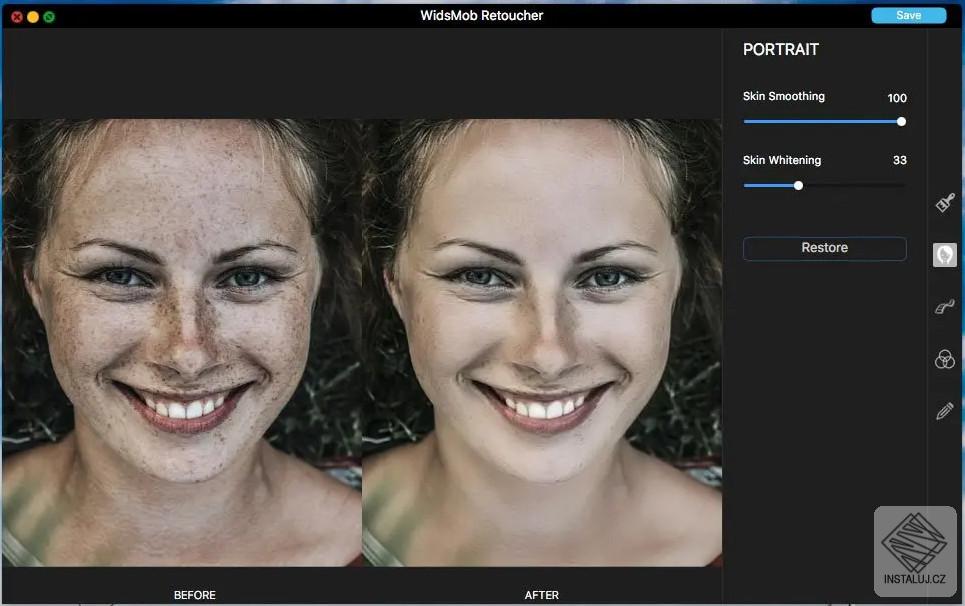Minimize the window with the yellow button
This screenshot has height=606, width=965.
pos(31,16)
